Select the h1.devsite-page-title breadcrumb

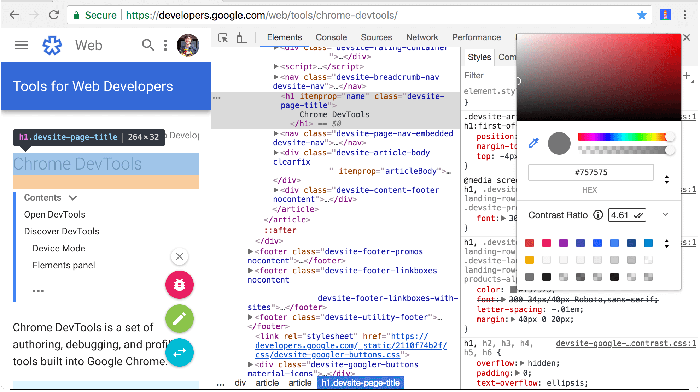(360, 383)
